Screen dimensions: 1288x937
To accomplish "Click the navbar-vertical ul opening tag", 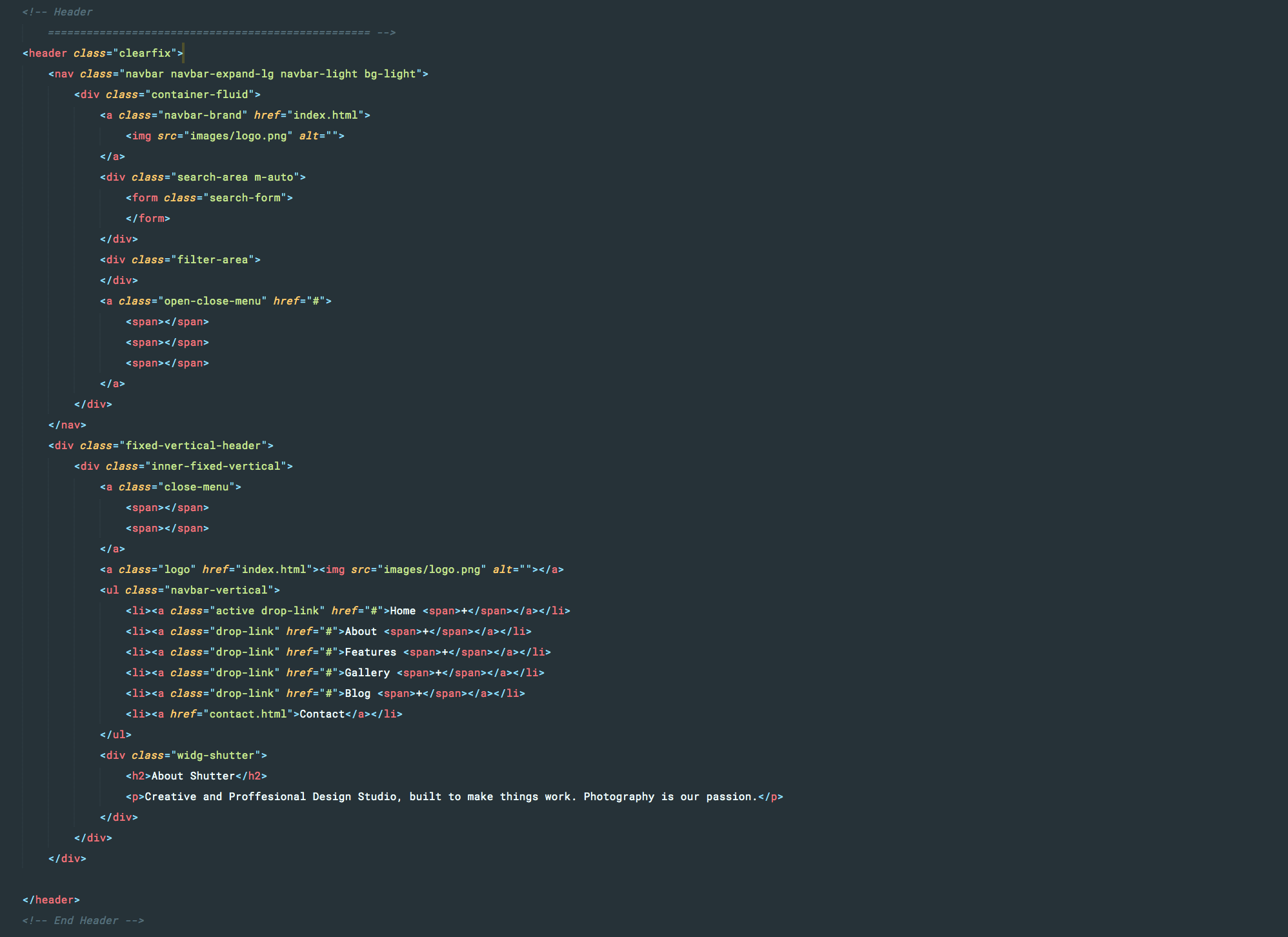I will click(190, 590).
